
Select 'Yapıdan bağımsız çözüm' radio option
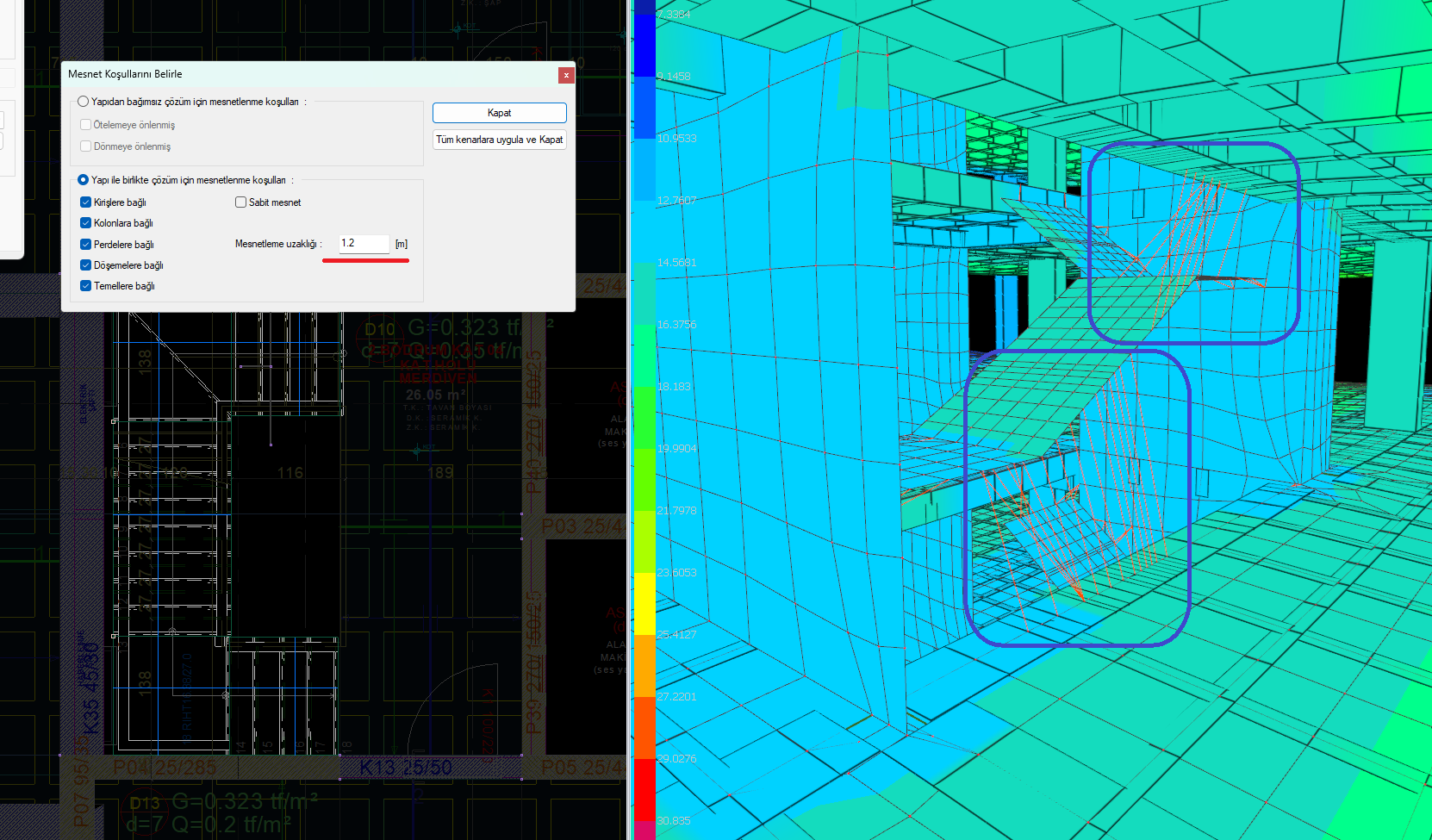84,102
